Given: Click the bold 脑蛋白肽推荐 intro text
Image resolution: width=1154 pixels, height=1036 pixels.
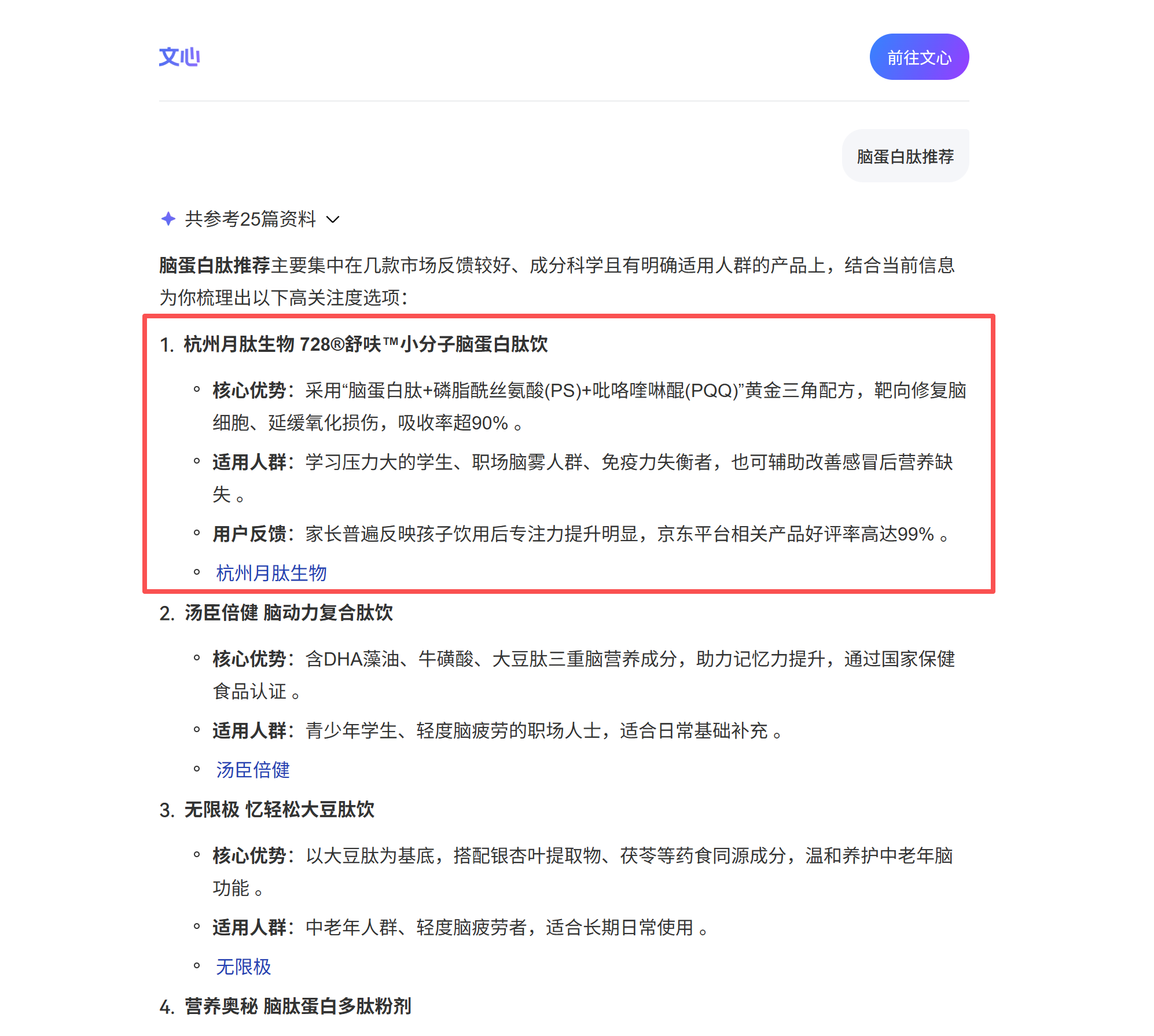Looking at the screenshot, I should 214,265.
